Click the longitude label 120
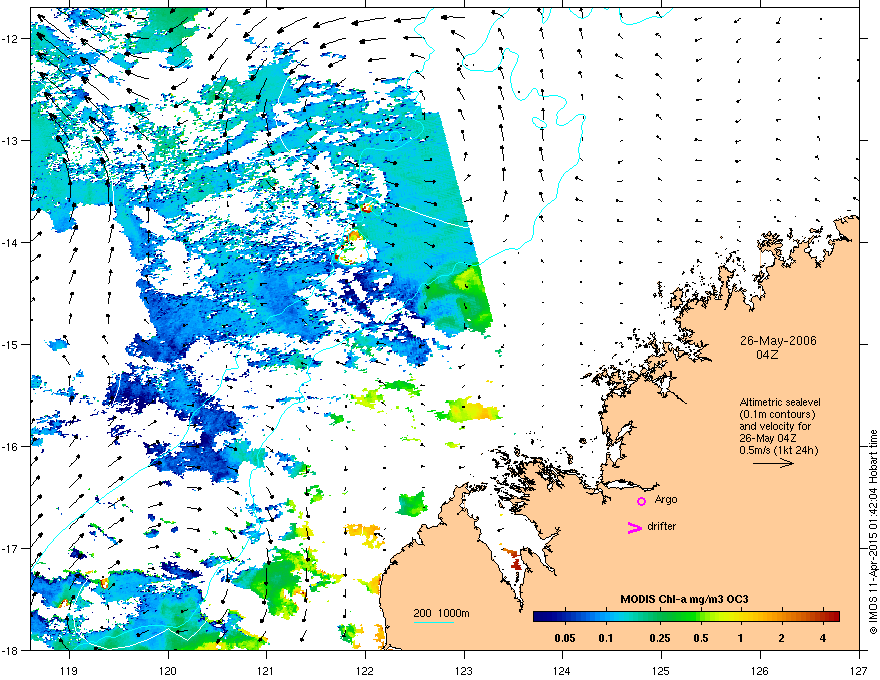The image size is (880, 680). [168, 670]
